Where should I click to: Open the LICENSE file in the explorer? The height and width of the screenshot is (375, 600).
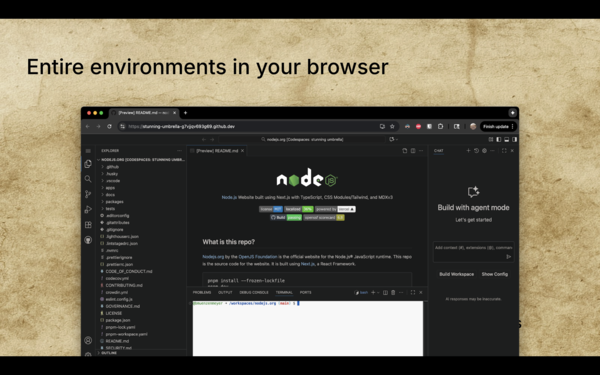pyautogui.click(x=114, y=313)
